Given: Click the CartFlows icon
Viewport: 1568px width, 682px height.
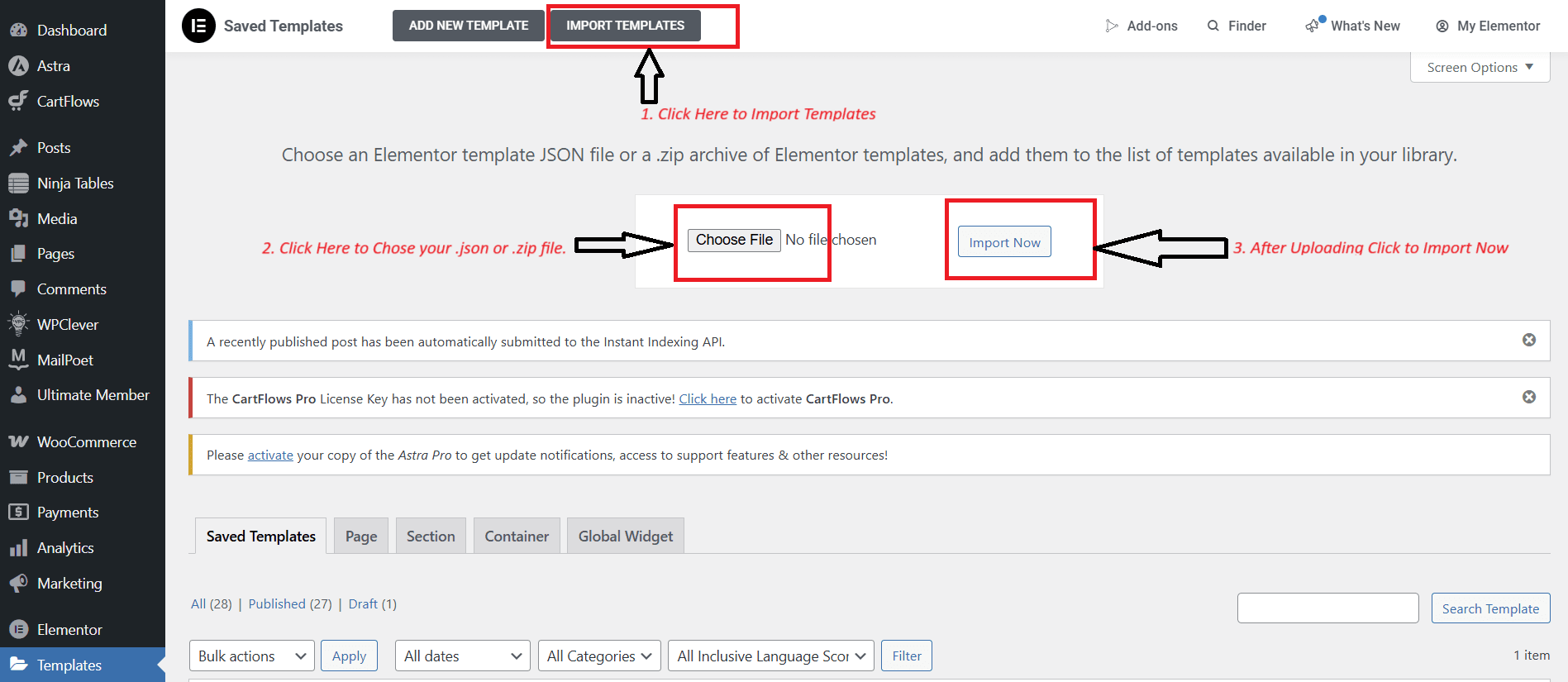Looking at the screenshot, I should tap(18, 101).
